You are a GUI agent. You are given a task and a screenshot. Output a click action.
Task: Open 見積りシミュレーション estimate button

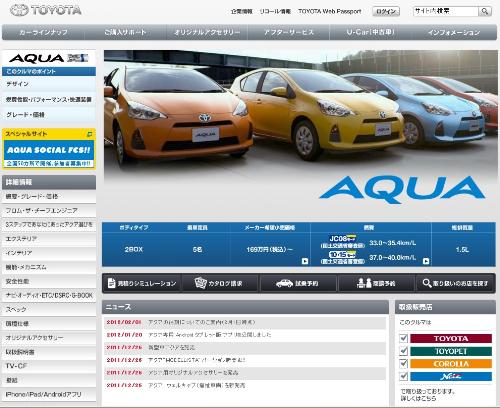point(142,283)
